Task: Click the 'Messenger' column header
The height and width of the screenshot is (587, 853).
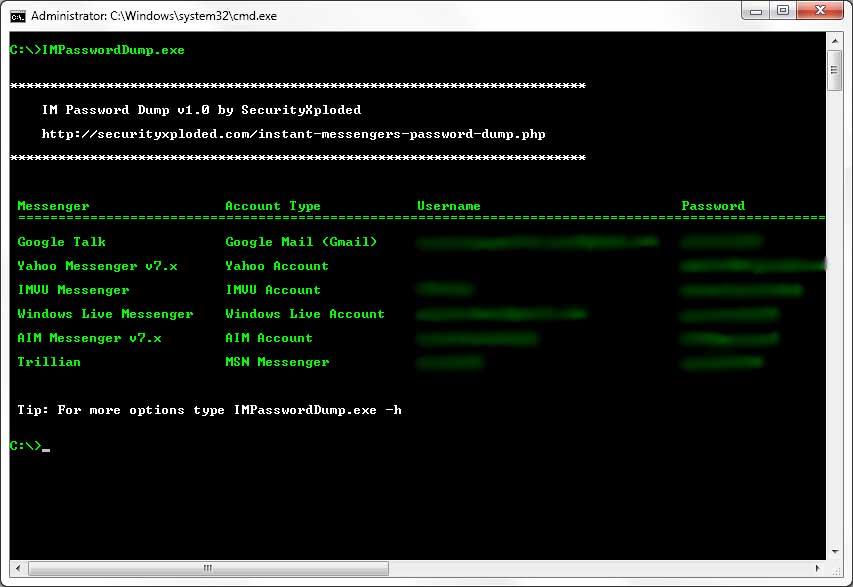Action: click(53, 206)
